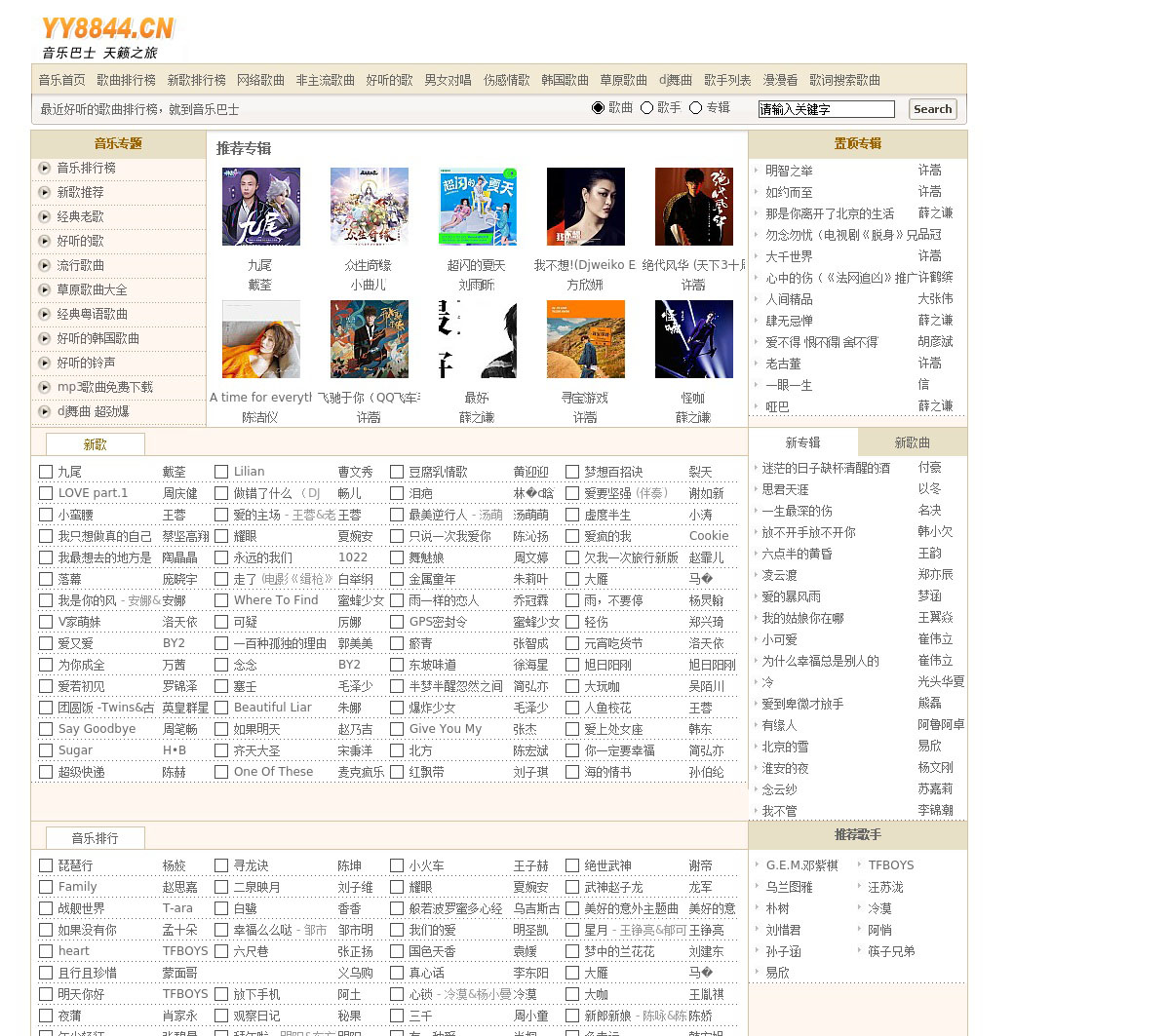1170x1036 pixels.
Task: Check the box for 梦想百招诀
Action: click(x=572, y=472)
